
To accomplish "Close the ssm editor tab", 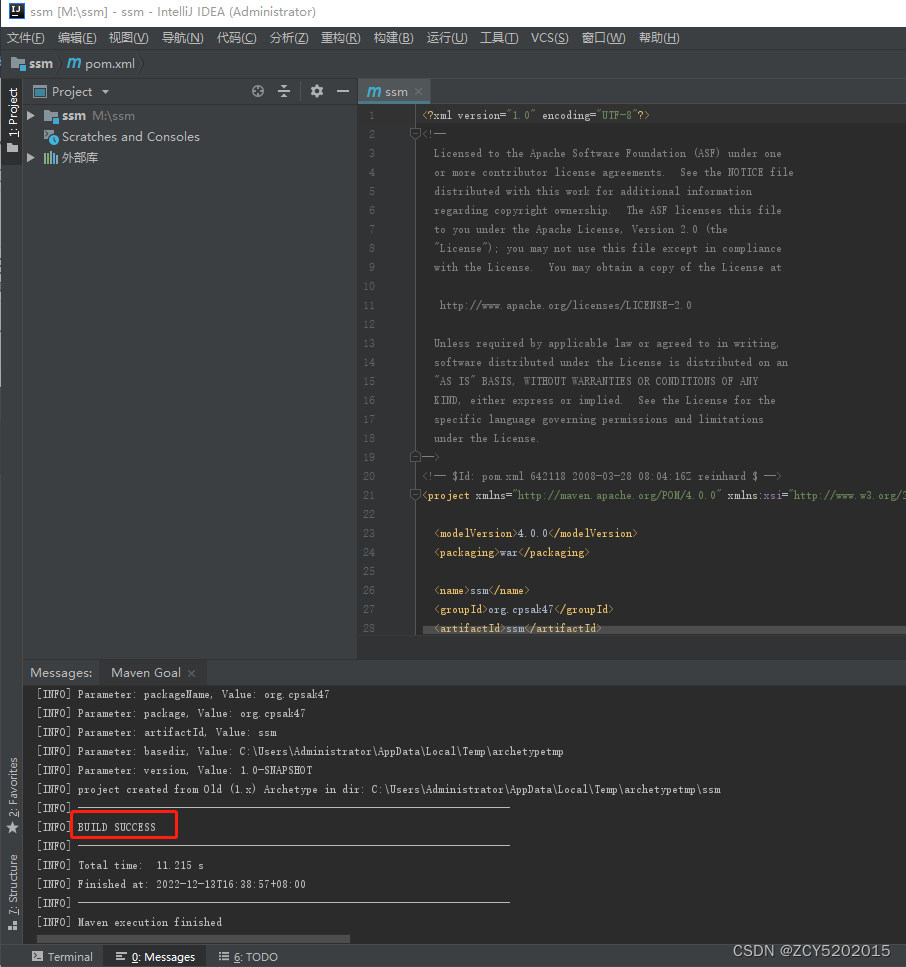I will (x=418, y=91).
